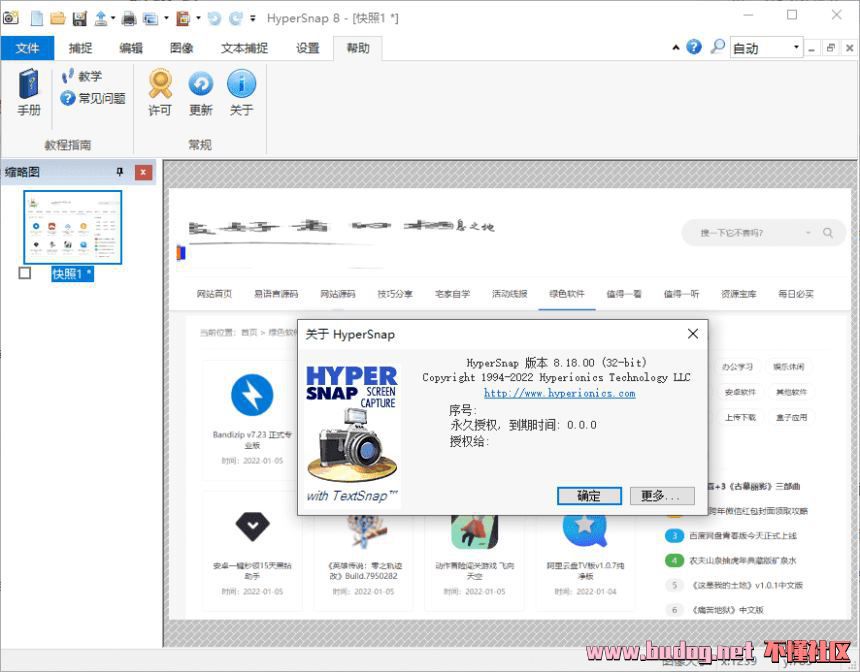Open the customize quick access toolbar dropdown
Viewport: 860px width, 672px height.
[253, 18]
